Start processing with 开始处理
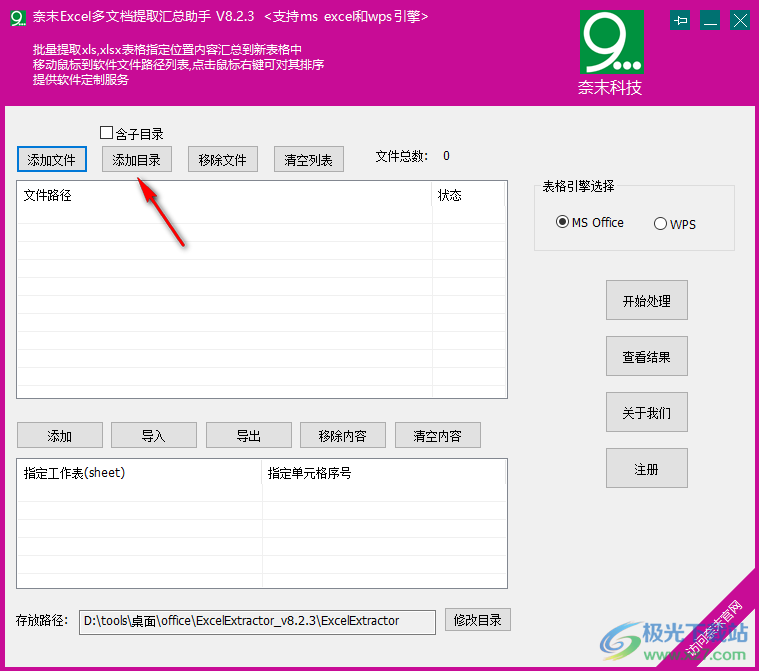 pos(647,300)
